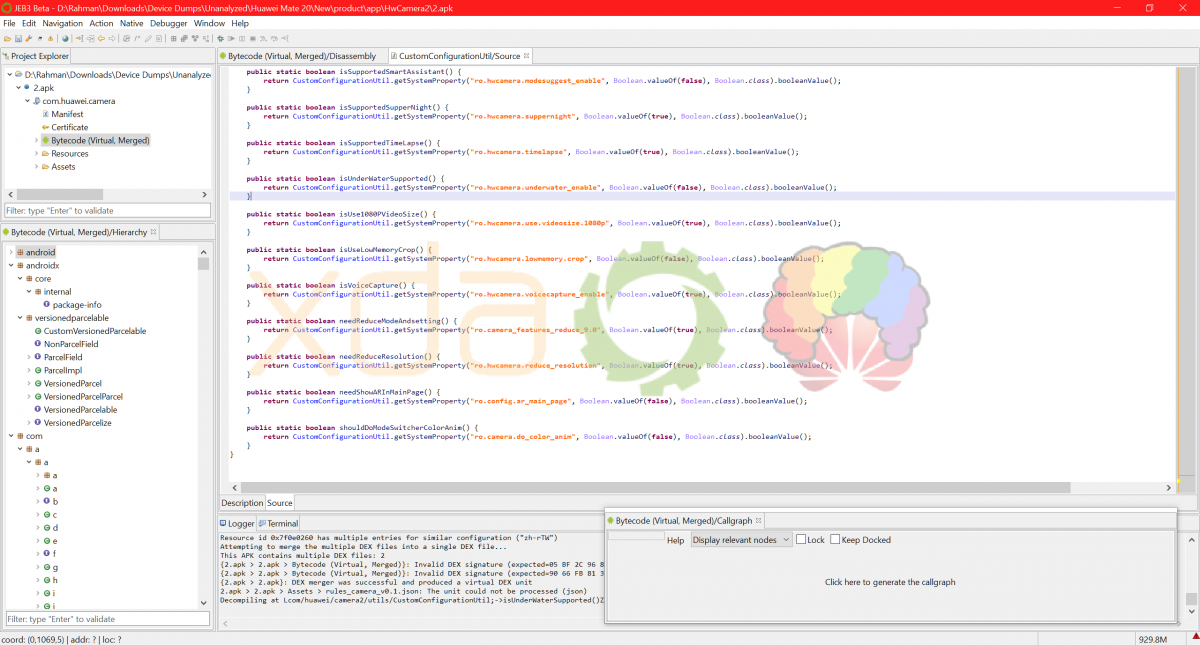Click the grey right arrow toolbar icon
This screenshot has width=1200, height=645.
pyautogui.click(x=112, y=38)
